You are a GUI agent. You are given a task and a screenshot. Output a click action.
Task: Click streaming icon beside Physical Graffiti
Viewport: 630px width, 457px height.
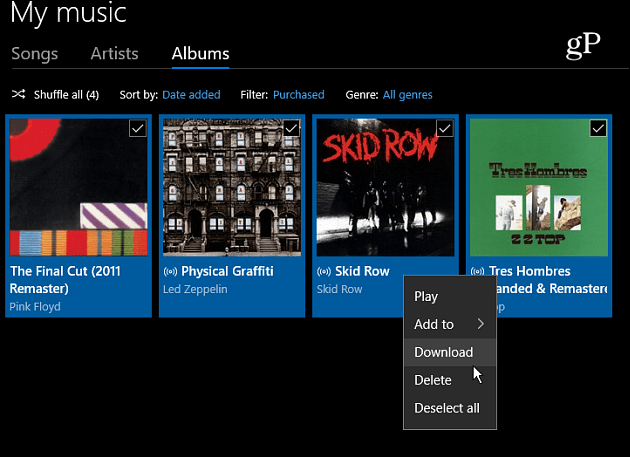click(170, 272)
